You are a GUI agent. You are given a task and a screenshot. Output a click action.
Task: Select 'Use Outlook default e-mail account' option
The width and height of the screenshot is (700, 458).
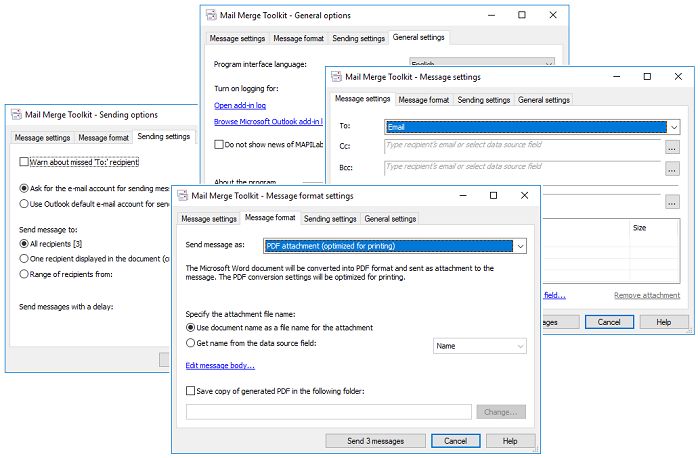click(24, 204)
